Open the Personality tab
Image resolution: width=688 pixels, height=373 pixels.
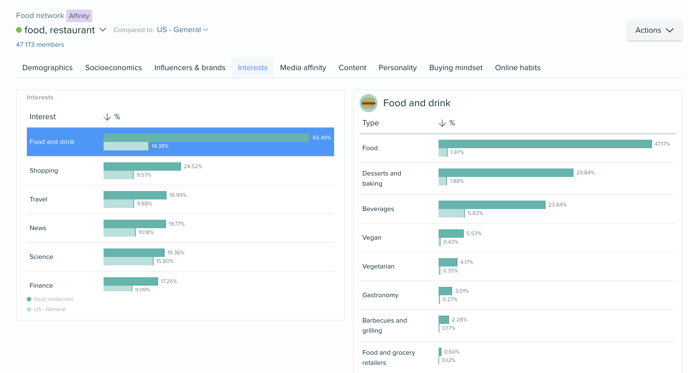[x=398, y=68]
